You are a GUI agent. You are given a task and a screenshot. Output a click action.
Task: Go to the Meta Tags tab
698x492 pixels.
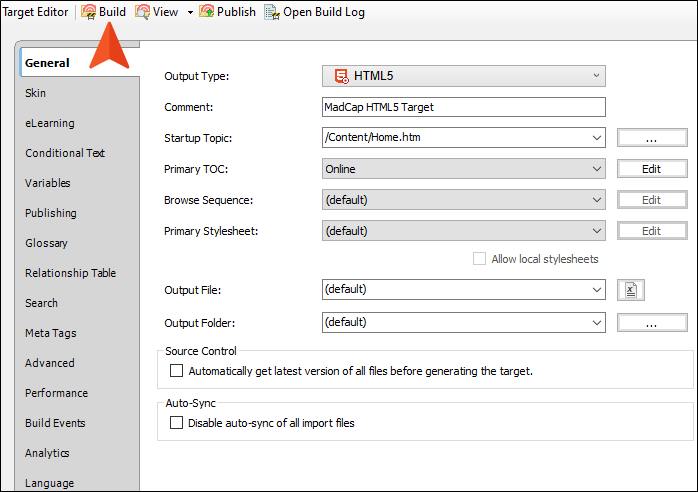[51, 333]
